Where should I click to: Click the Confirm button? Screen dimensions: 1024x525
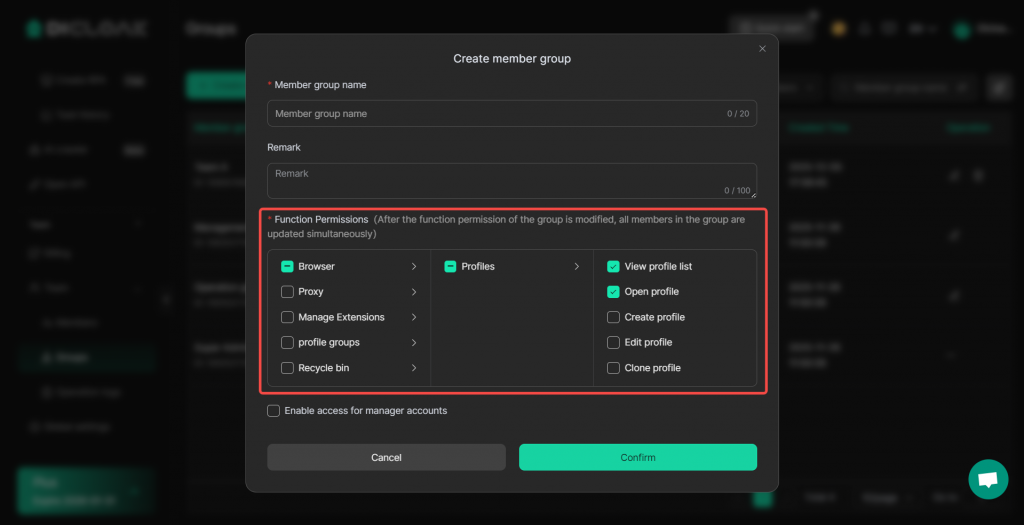coord(637,457)
